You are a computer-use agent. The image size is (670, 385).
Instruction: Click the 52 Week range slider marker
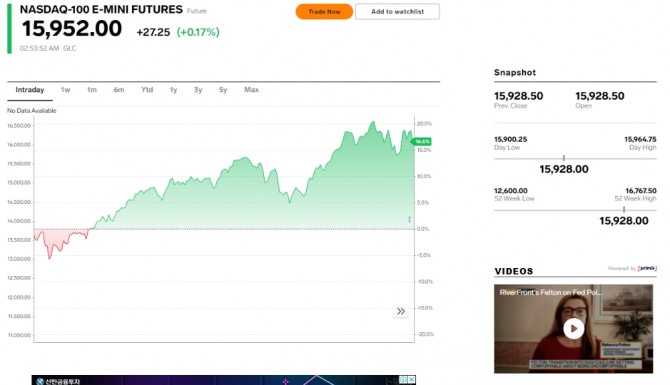click(624, 210)
